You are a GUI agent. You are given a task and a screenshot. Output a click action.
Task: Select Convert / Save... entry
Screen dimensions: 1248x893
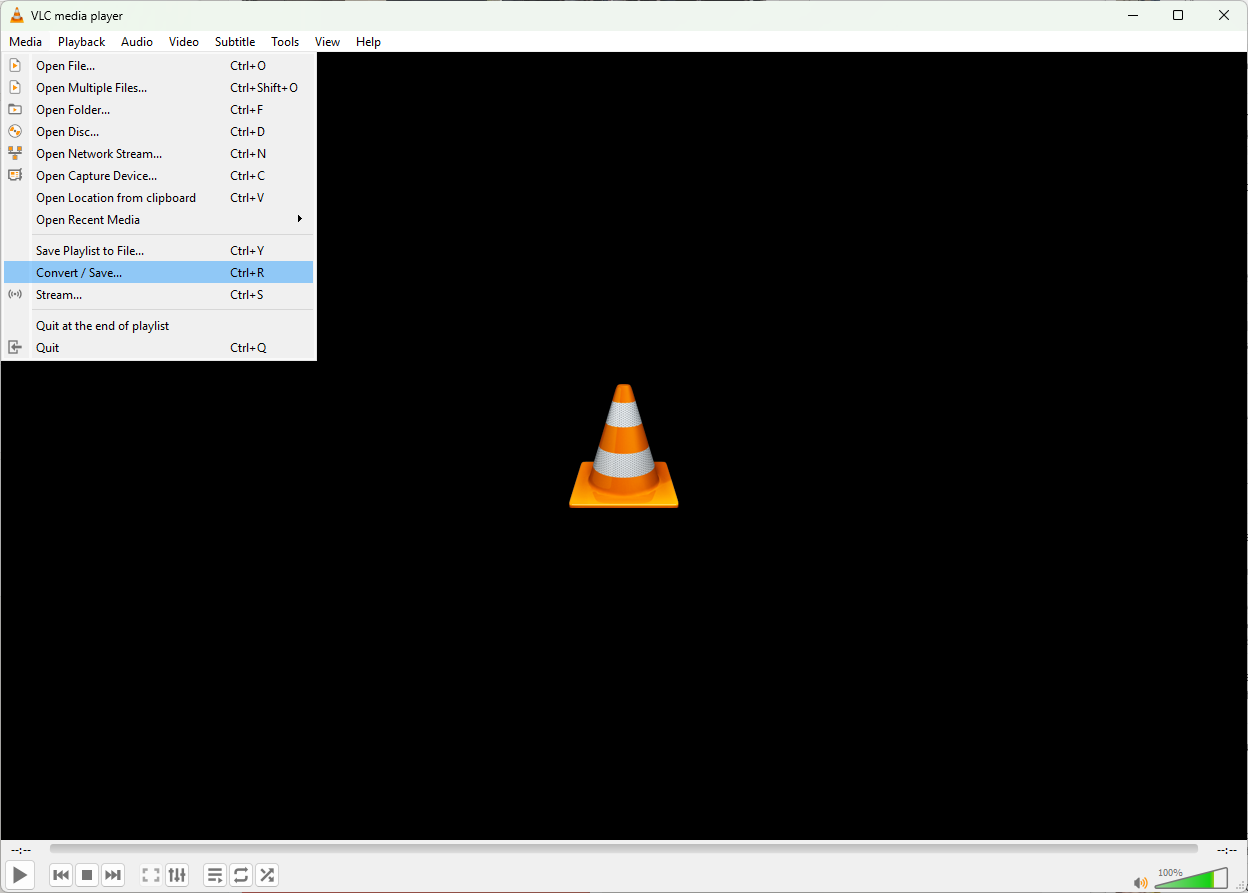(x=158, y=273)
